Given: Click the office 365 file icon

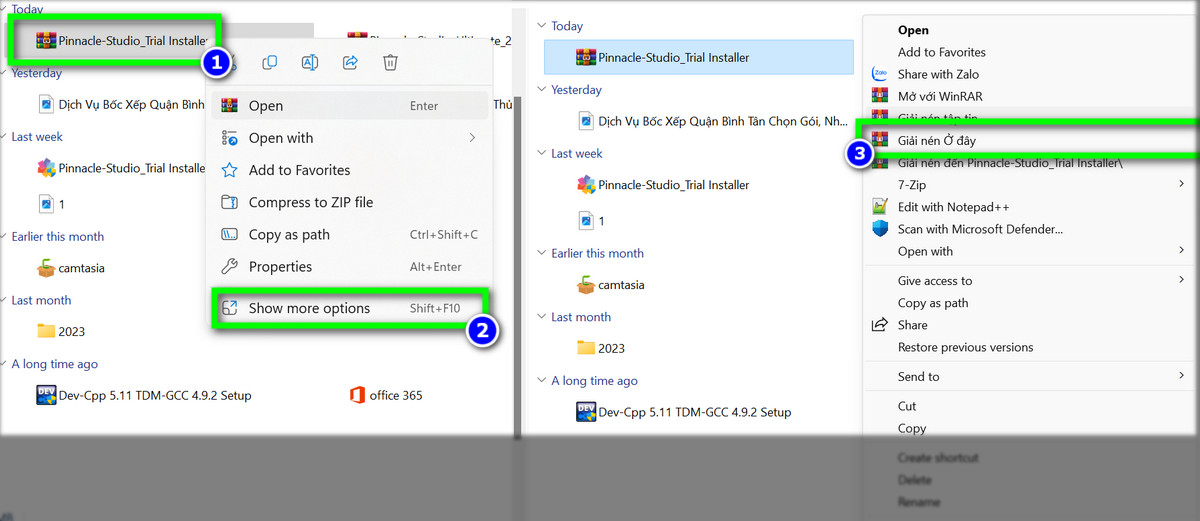Looking at the screenshot, I should [x=357, y=395].
